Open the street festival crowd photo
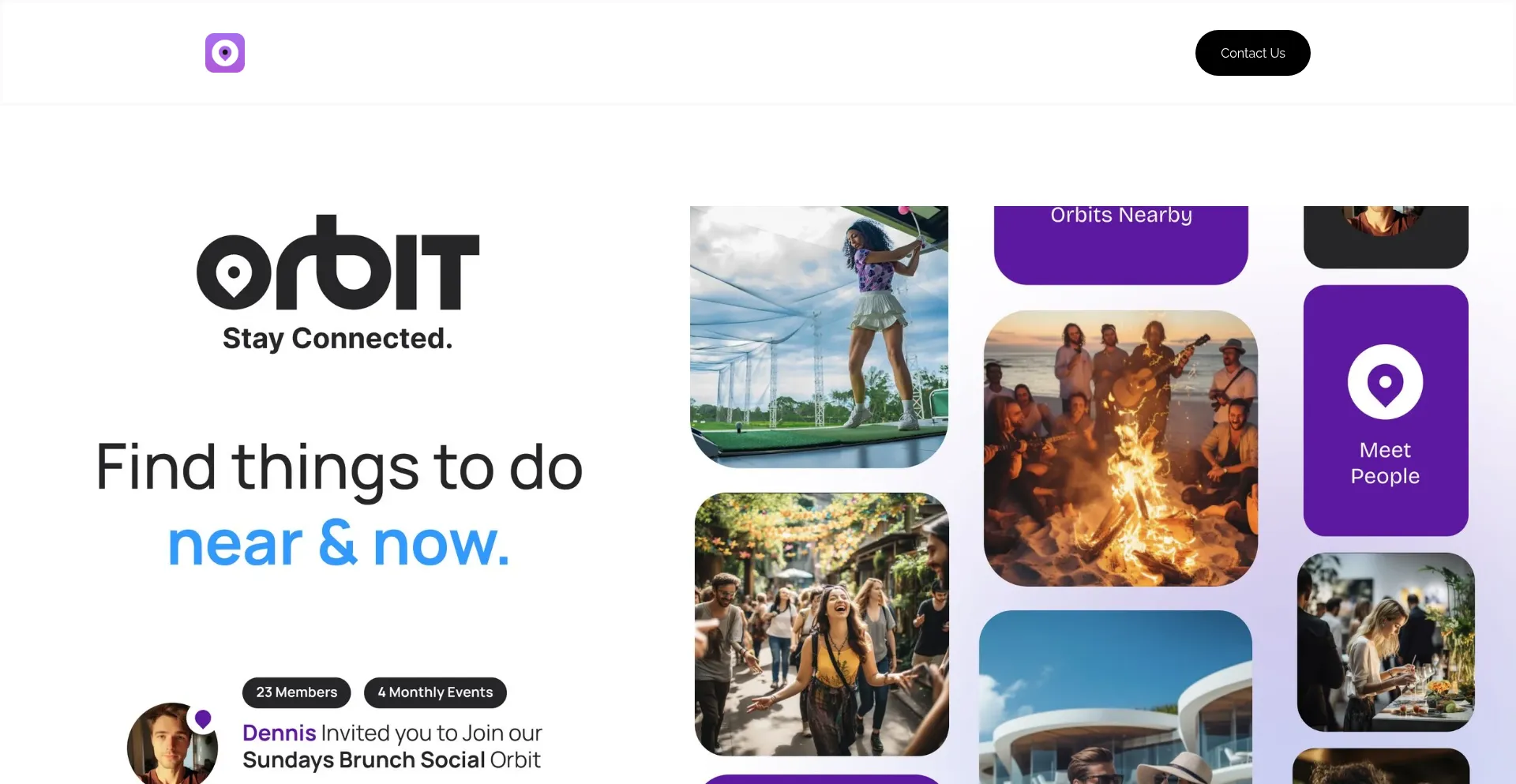Viewport: 1516px width, 784px height. point(821,625)
